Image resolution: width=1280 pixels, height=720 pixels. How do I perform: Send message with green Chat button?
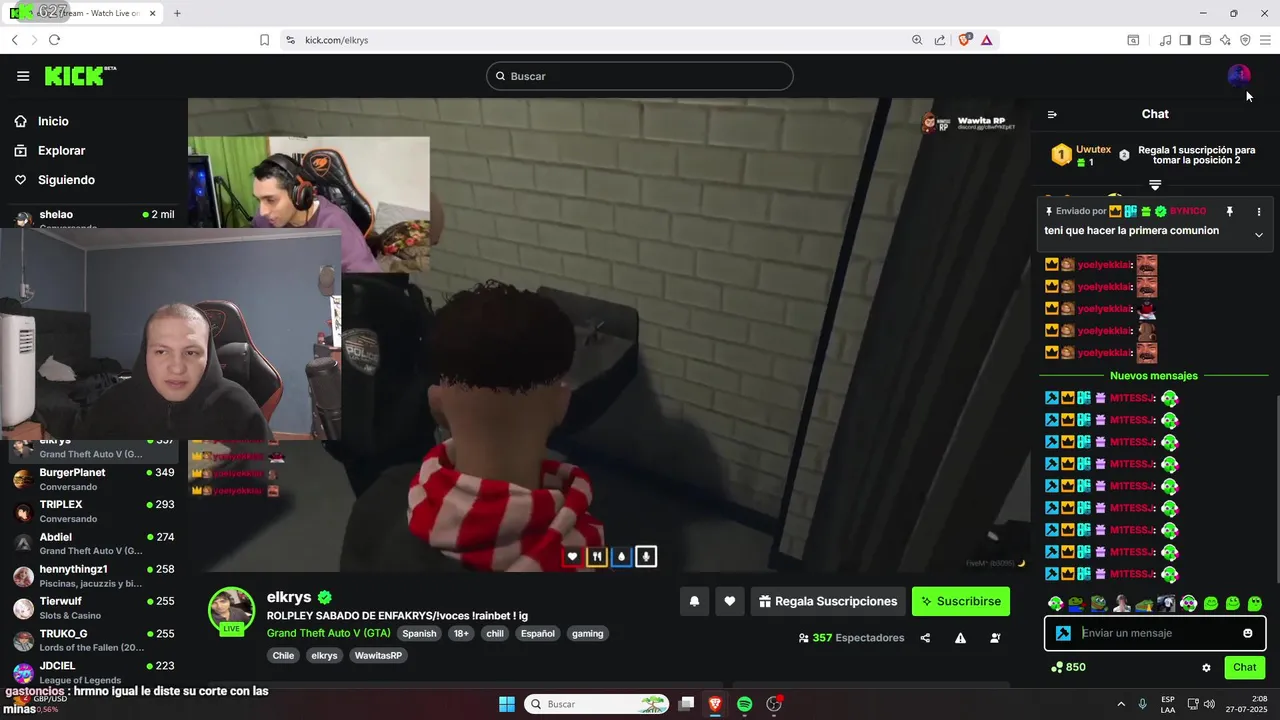[1244, 667]
